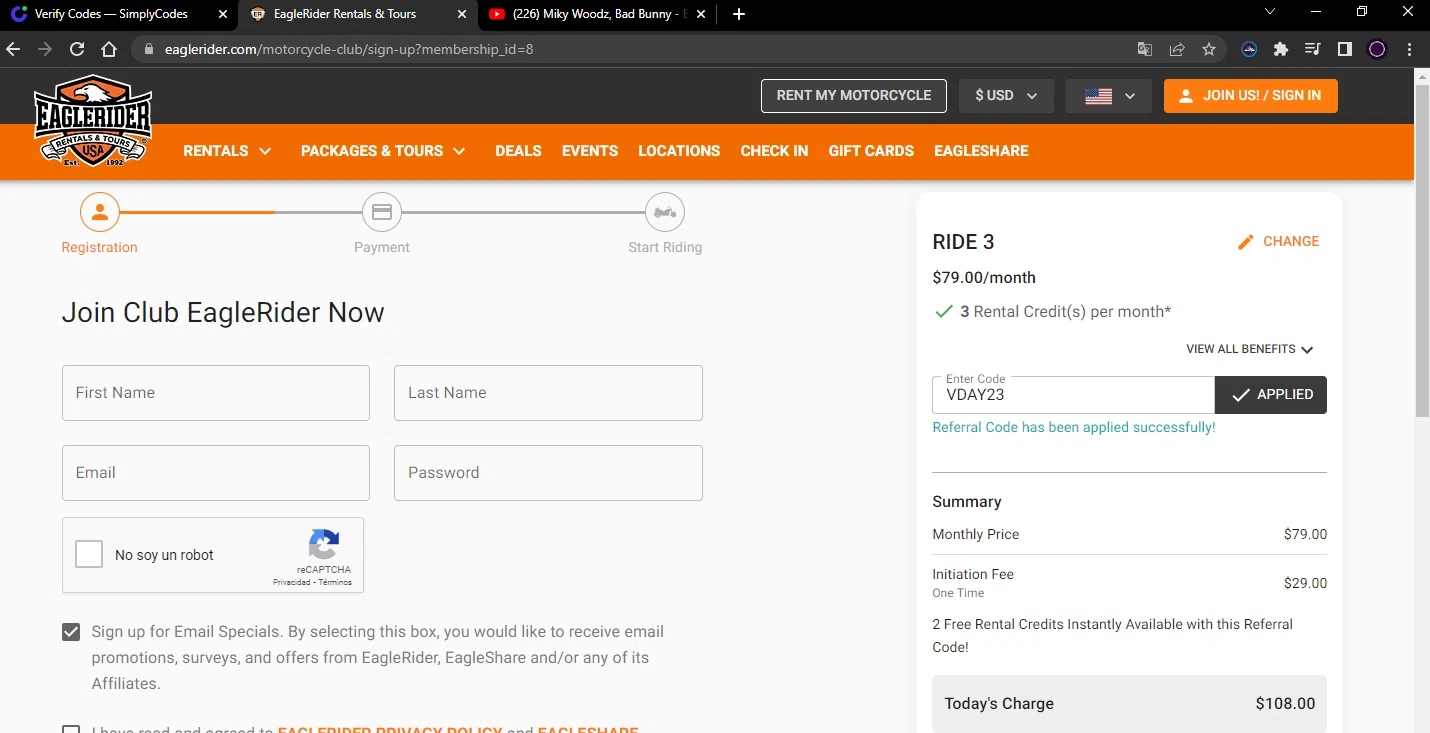Expand the PACKAGES & TOURS menu
1430x733 pixels.
(x=383, y=151)
